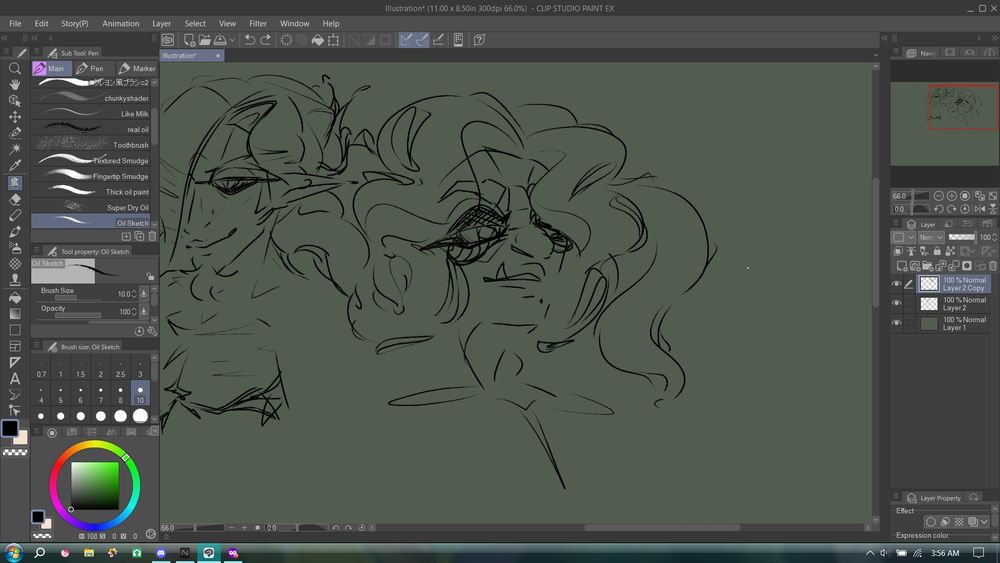Hide Layer 2 using its eye icon
Image resolution: width=1000 pixels, height=563 pixels.
896,303
